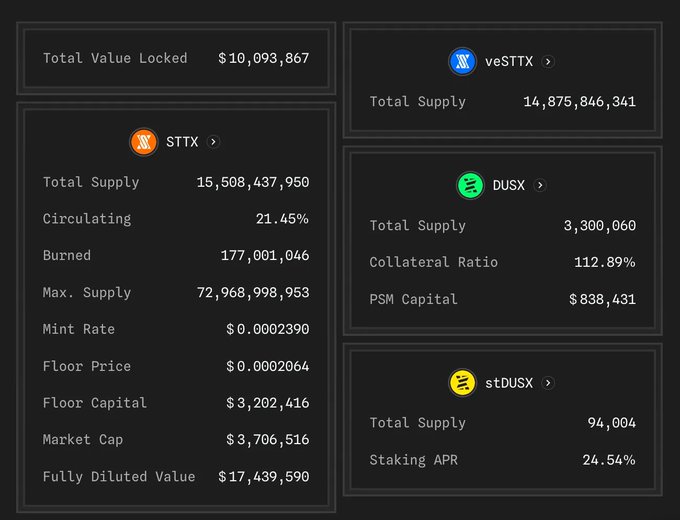
Task: Click the Fully Diluted Value figure
Action: (x=264, y=476)
